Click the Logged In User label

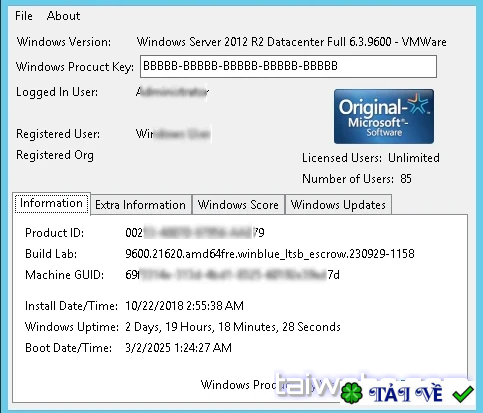click(x=57, y=92)
